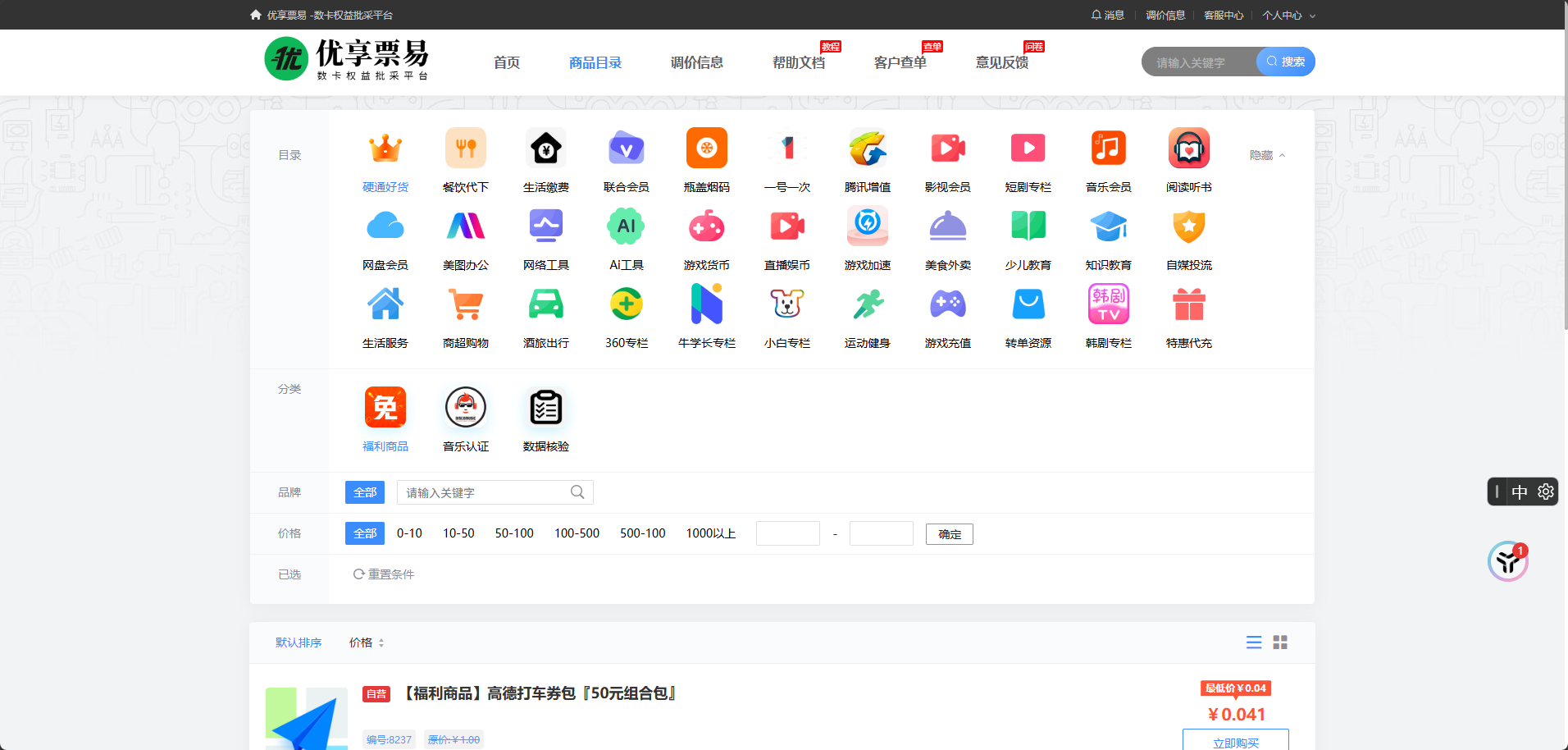The image size is (1568, 750).
Task: Open the 意见反馈 navigation tab
Action: click(1002, 62)
